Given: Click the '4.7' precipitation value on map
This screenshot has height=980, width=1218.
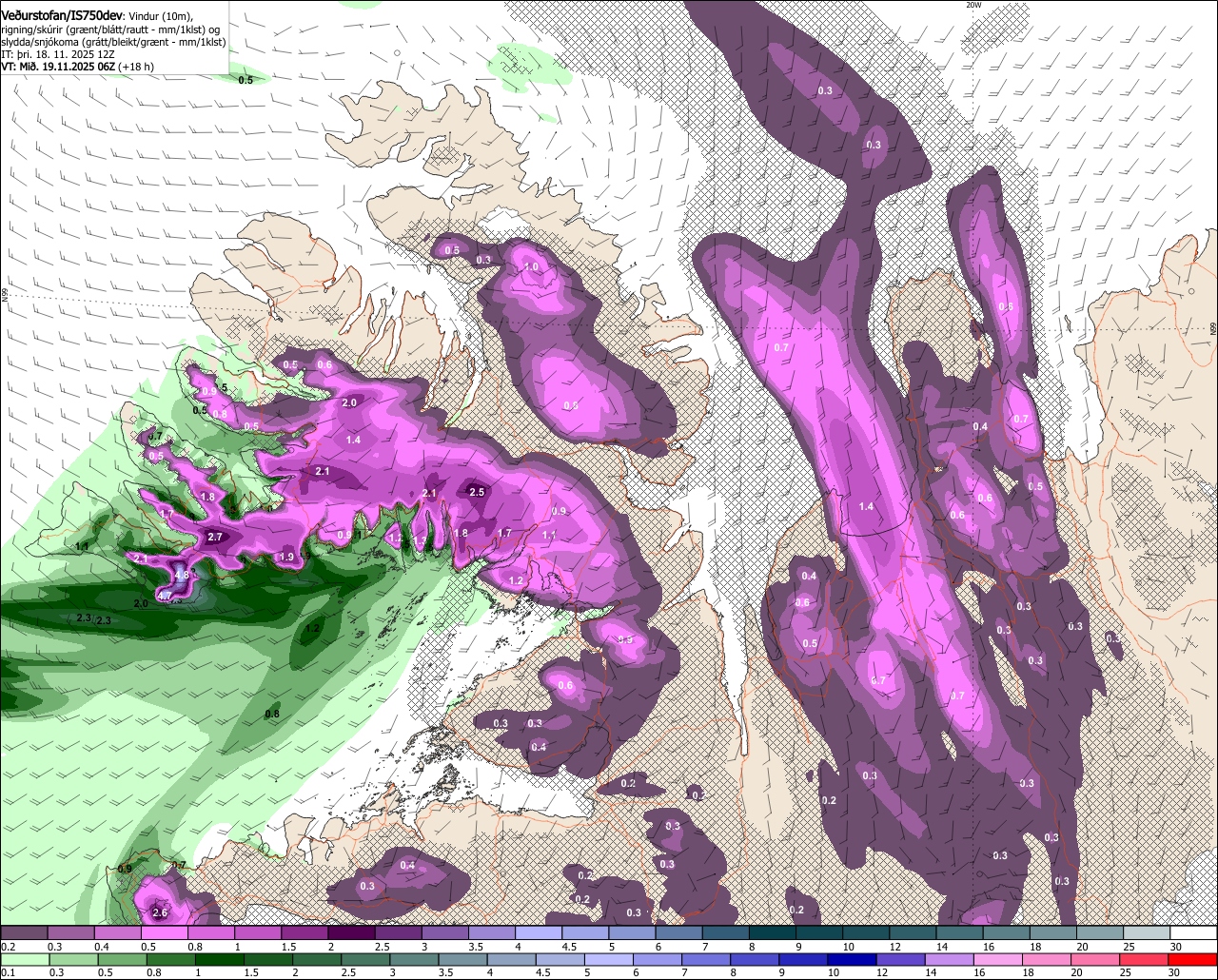Looking at the screenshot, I should 165,597.
